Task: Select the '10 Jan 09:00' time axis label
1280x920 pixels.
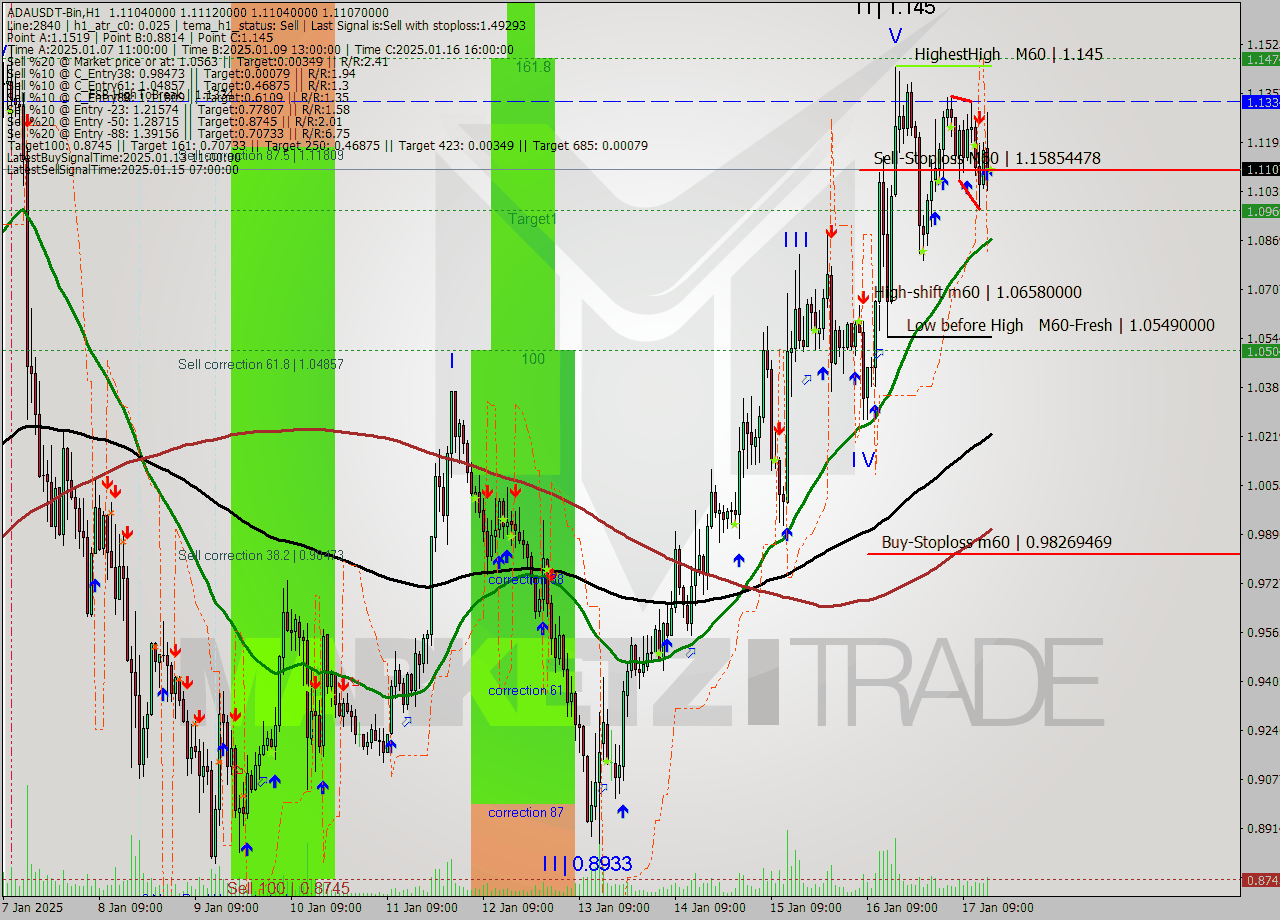Action: (328, 908)
